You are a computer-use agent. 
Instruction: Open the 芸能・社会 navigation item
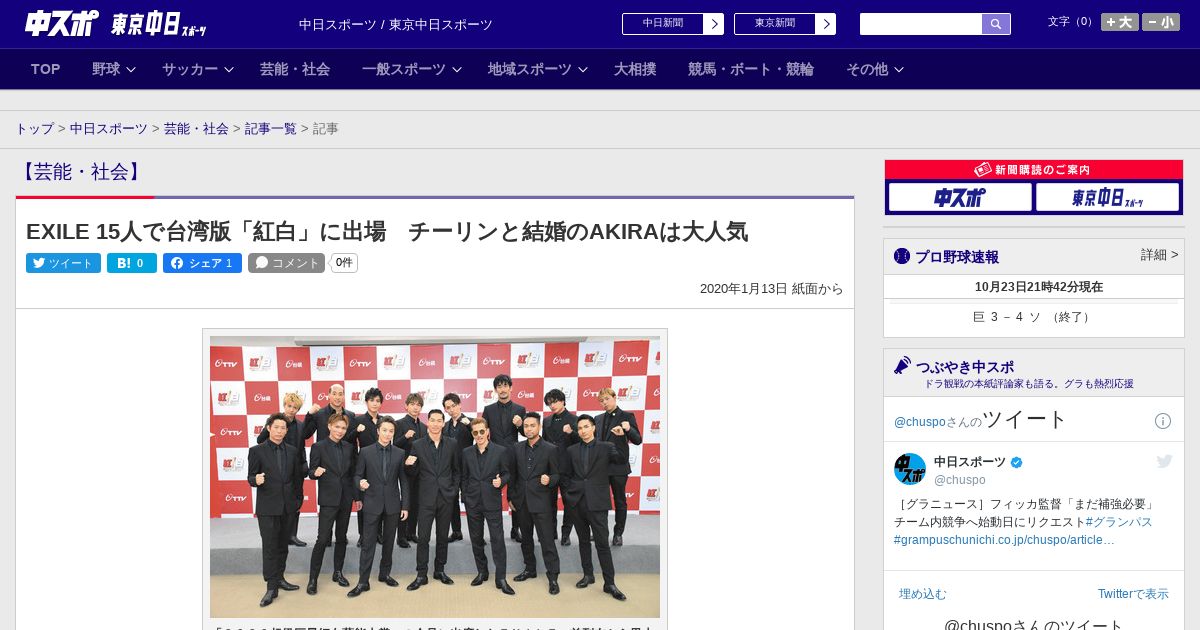point(295,69)
